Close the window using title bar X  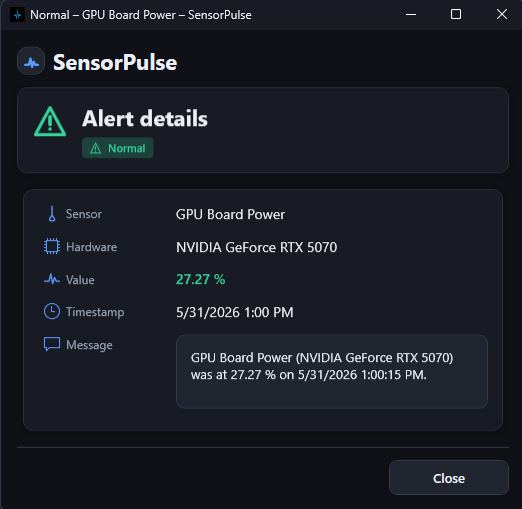[x=502, y=15]
